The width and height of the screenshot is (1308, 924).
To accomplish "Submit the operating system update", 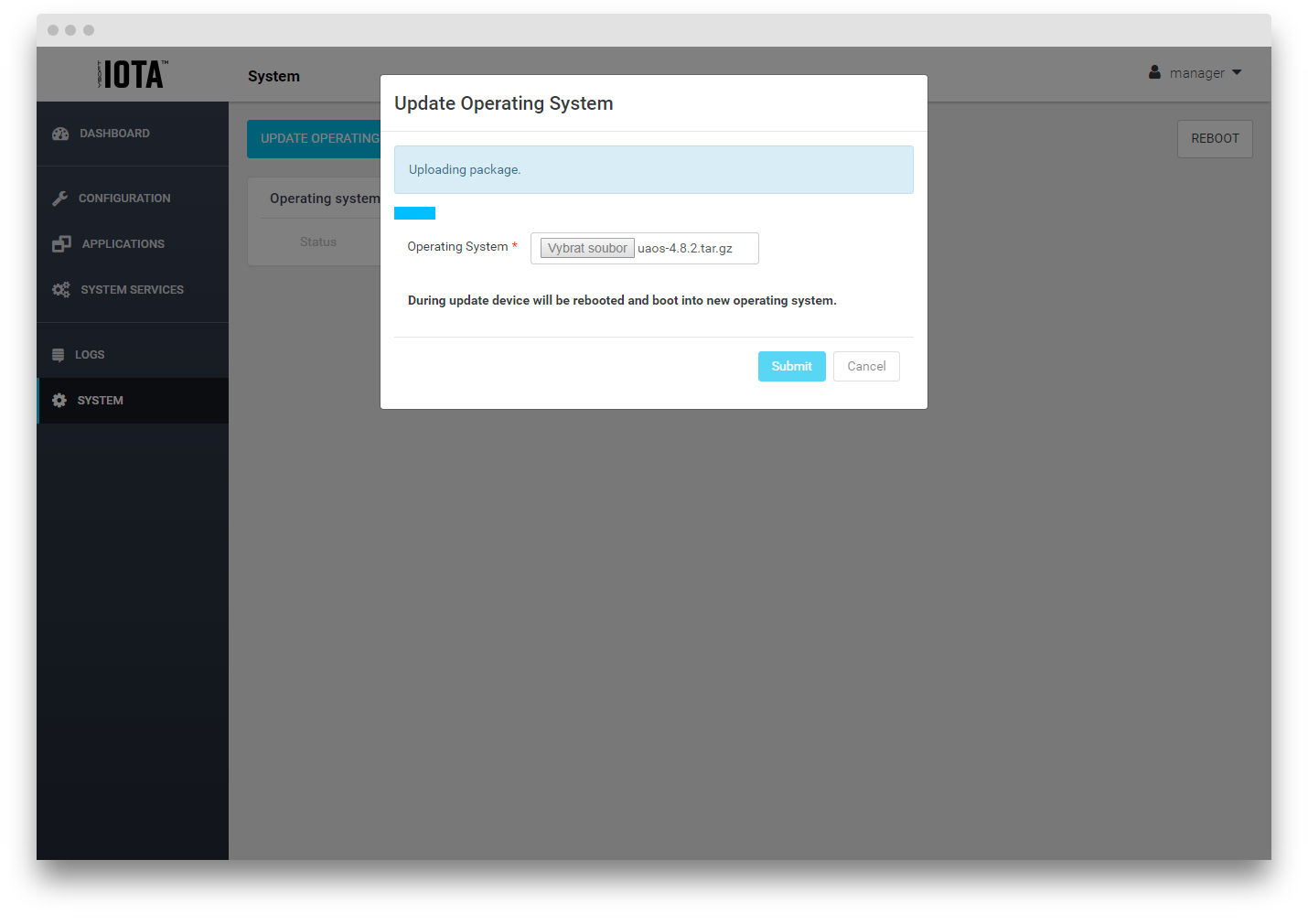I will click(x=791, y=366).
